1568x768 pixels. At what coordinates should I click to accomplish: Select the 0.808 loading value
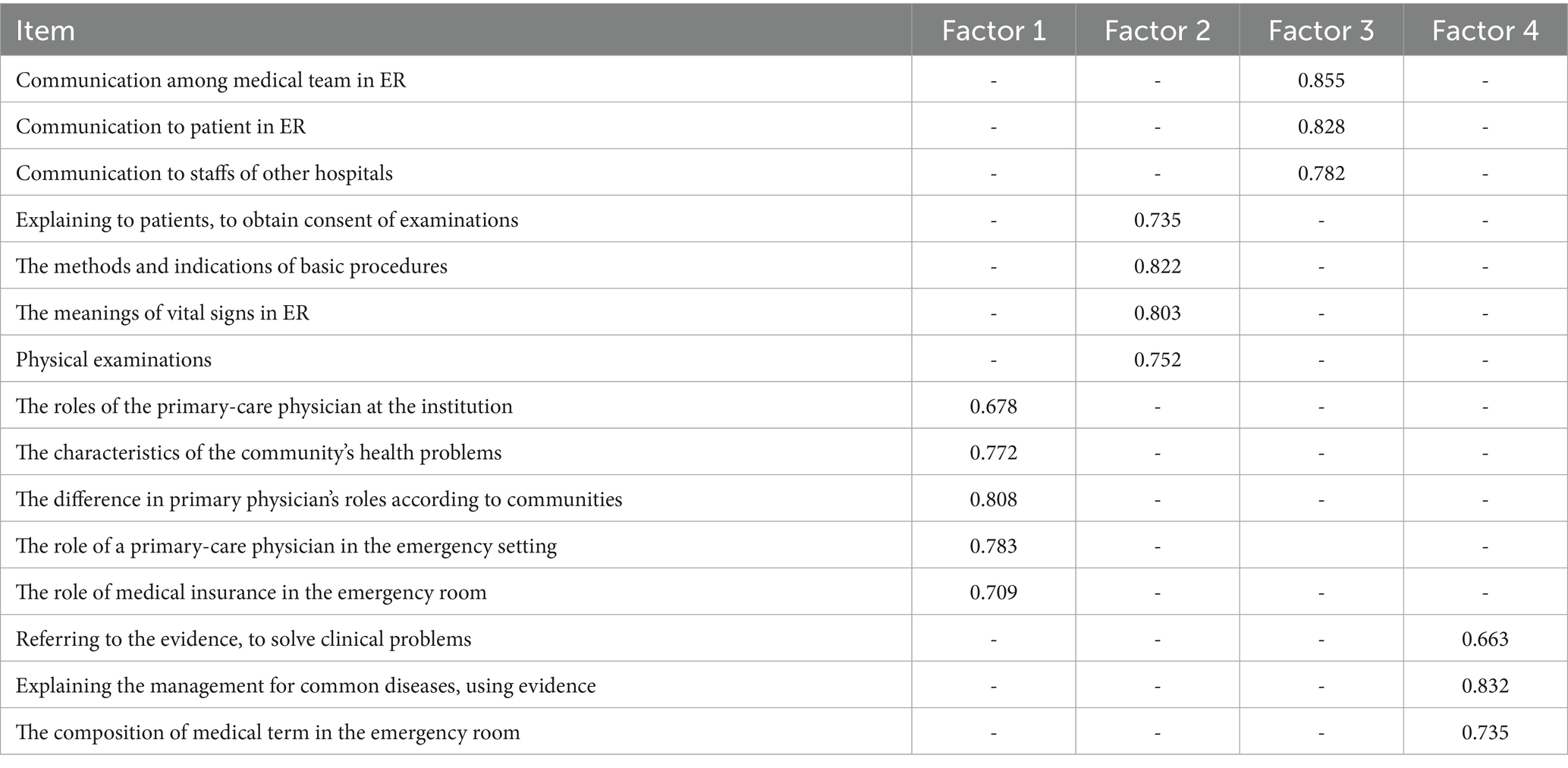click(x=993, y=499)
